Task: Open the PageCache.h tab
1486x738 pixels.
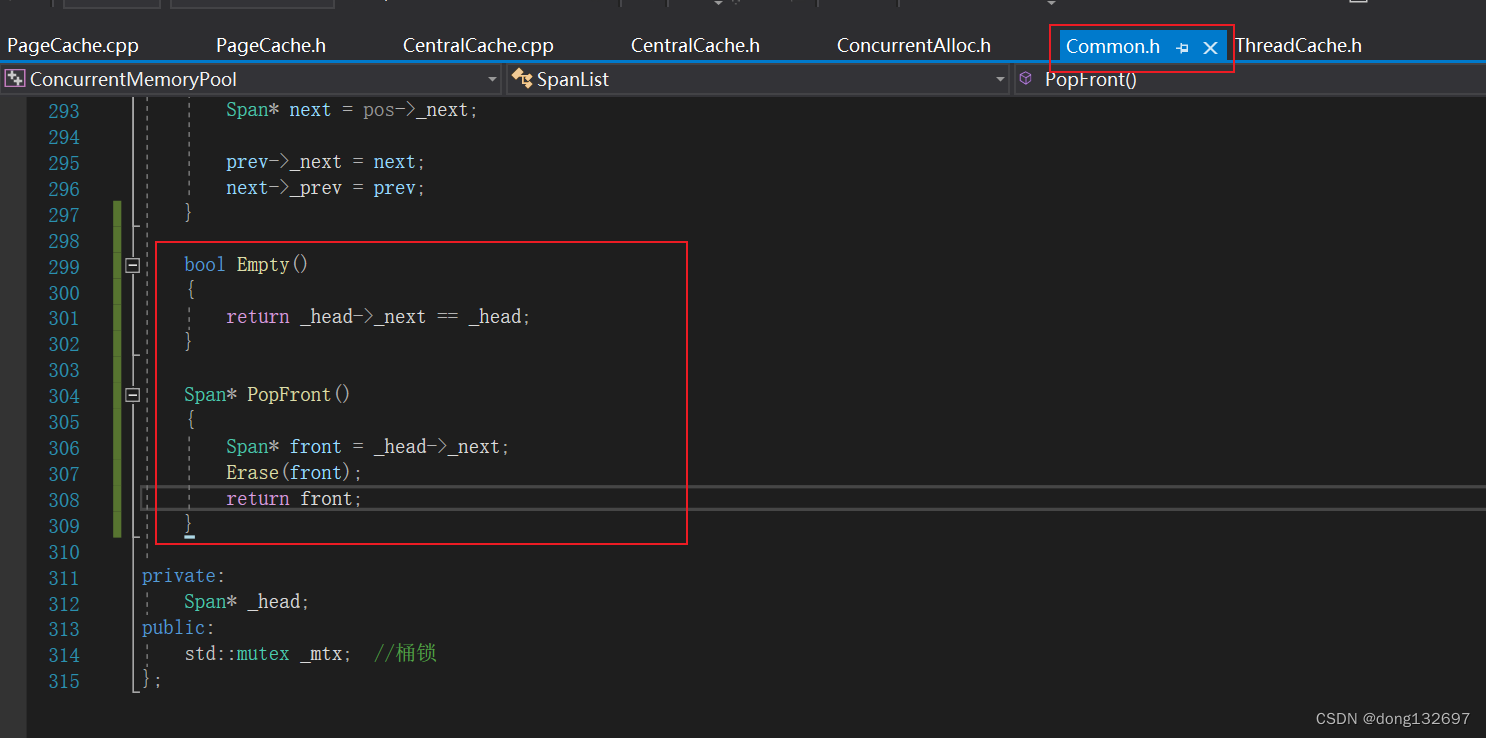Action: point(271,46)
